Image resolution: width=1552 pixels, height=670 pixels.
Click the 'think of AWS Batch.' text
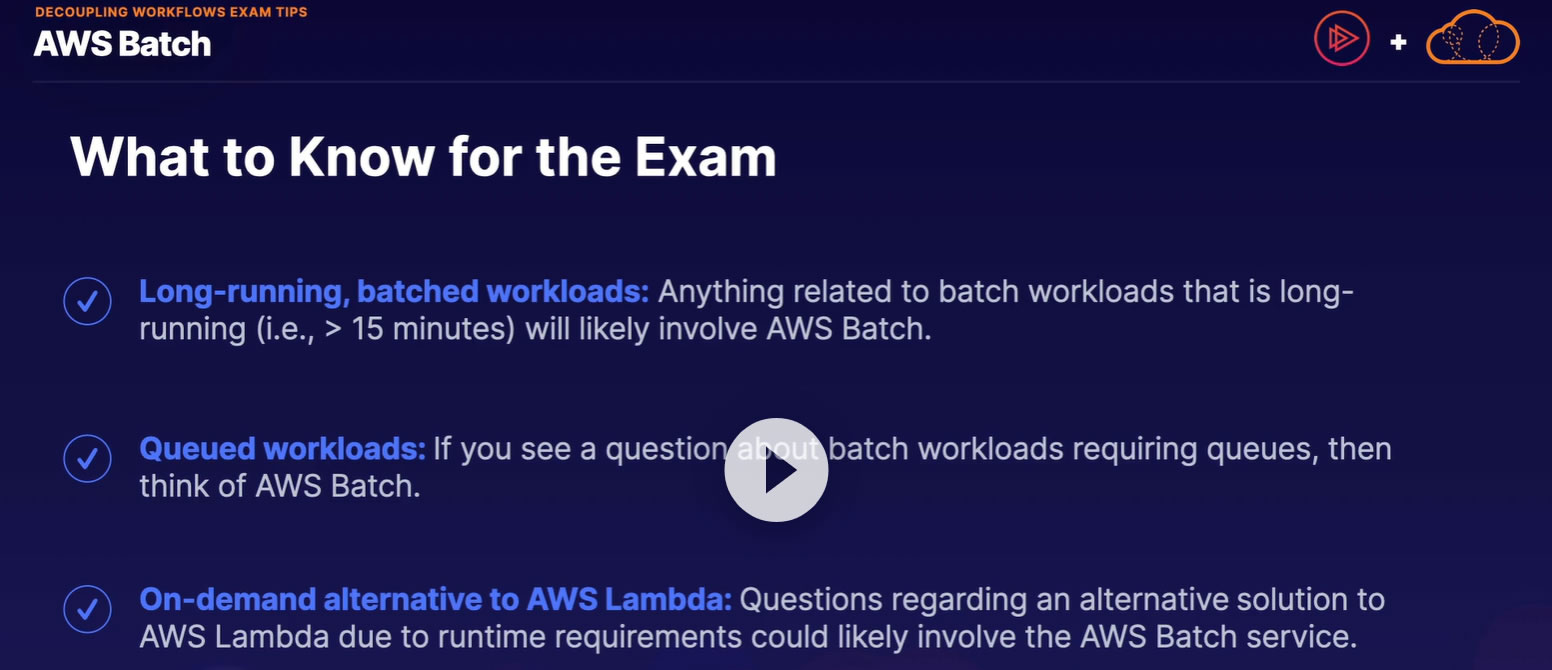click(280, 486)
